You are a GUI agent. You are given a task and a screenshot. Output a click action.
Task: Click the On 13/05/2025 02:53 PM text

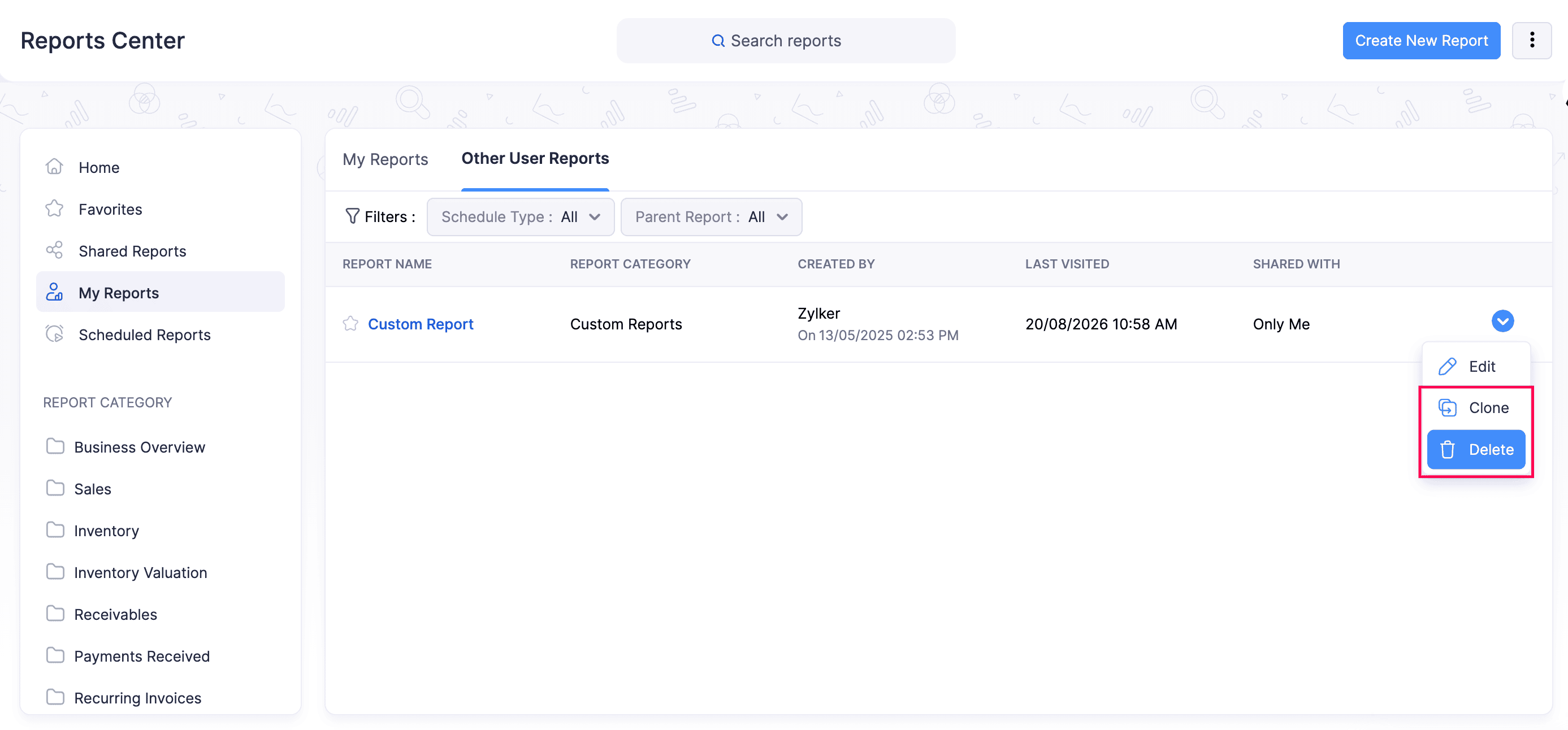coord(878,334)
